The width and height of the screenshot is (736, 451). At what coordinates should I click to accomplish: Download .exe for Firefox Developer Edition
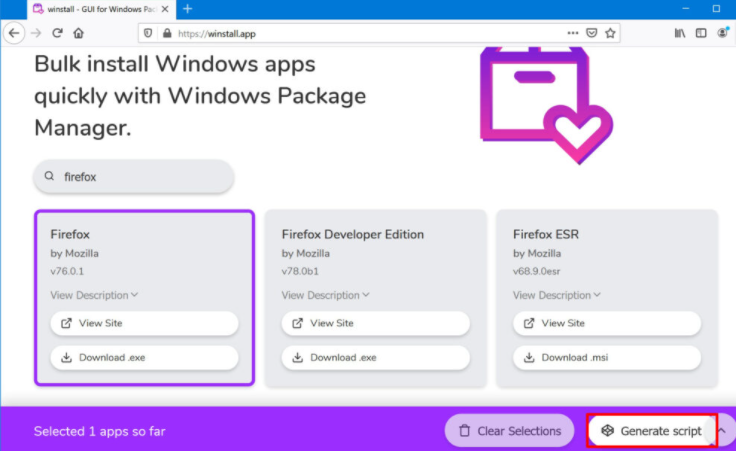click(376, 358)
